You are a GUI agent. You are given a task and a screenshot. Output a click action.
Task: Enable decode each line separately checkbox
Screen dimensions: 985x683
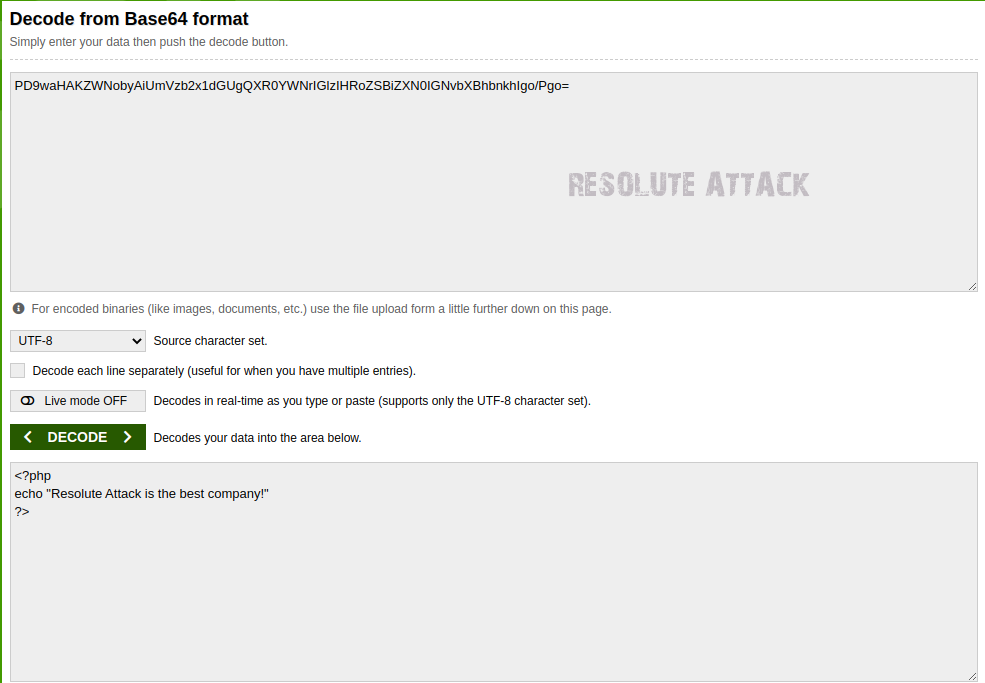point(18,370)
